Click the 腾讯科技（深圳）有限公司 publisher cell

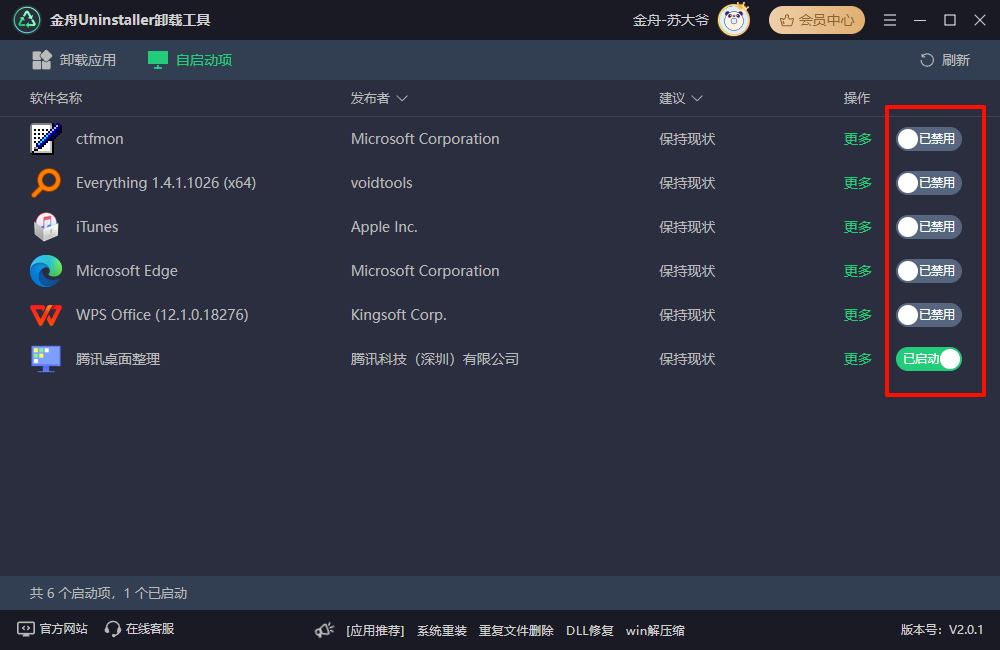(434, 358)
